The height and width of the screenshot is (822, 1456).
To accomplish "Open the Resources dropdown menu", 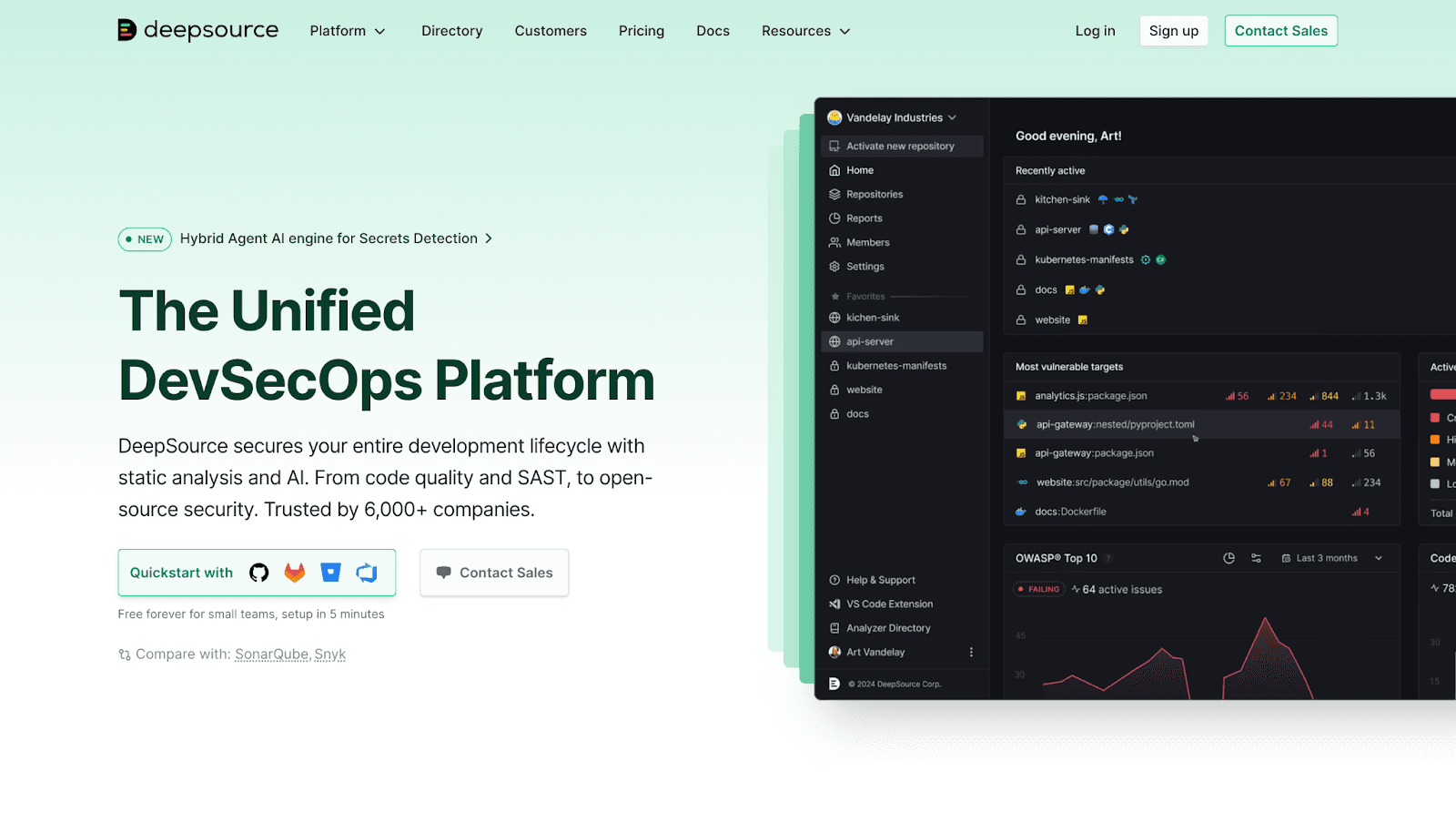I will coord(806,31).
